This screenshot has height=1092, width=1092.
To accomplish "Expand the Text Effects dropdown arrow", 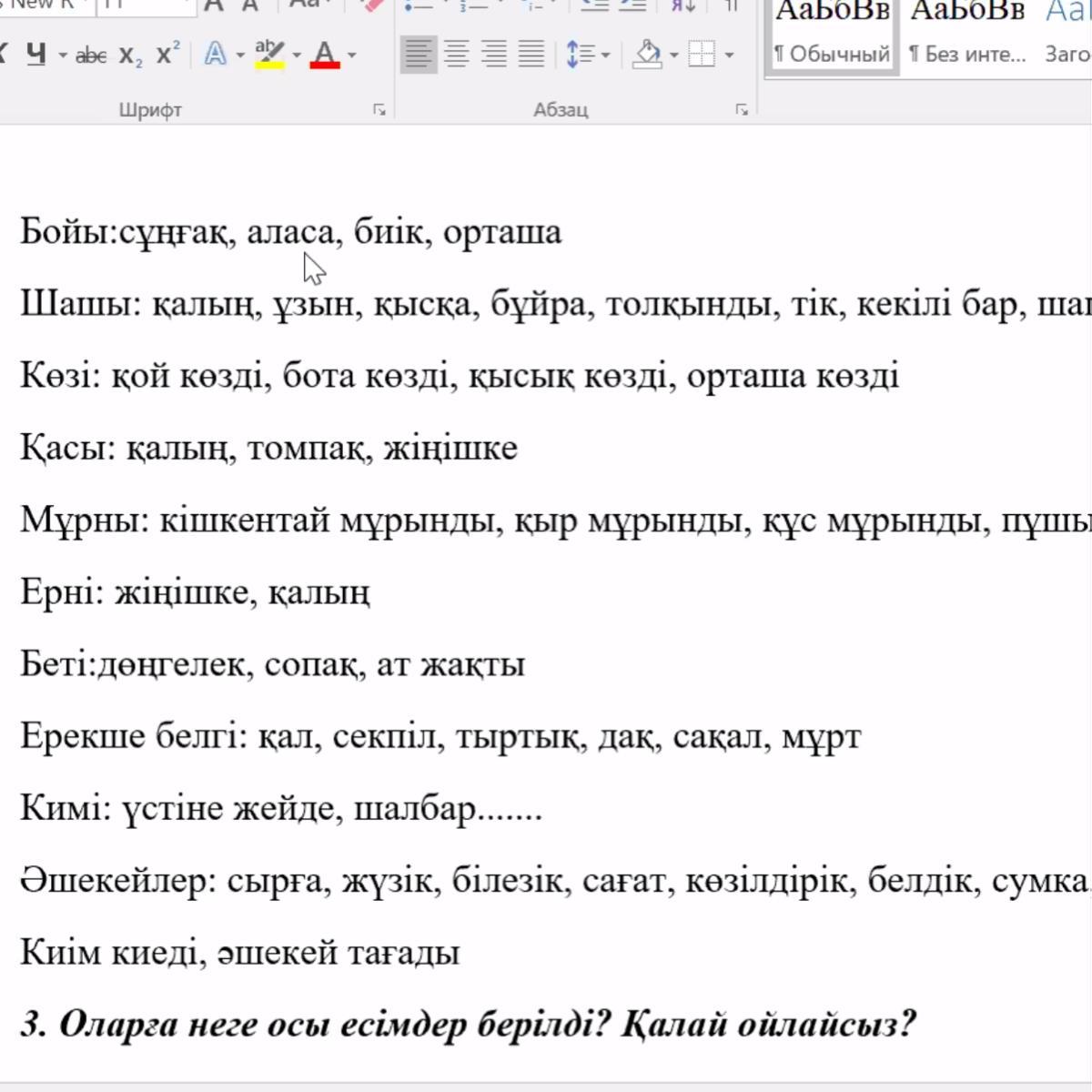I will coord(239,56).
